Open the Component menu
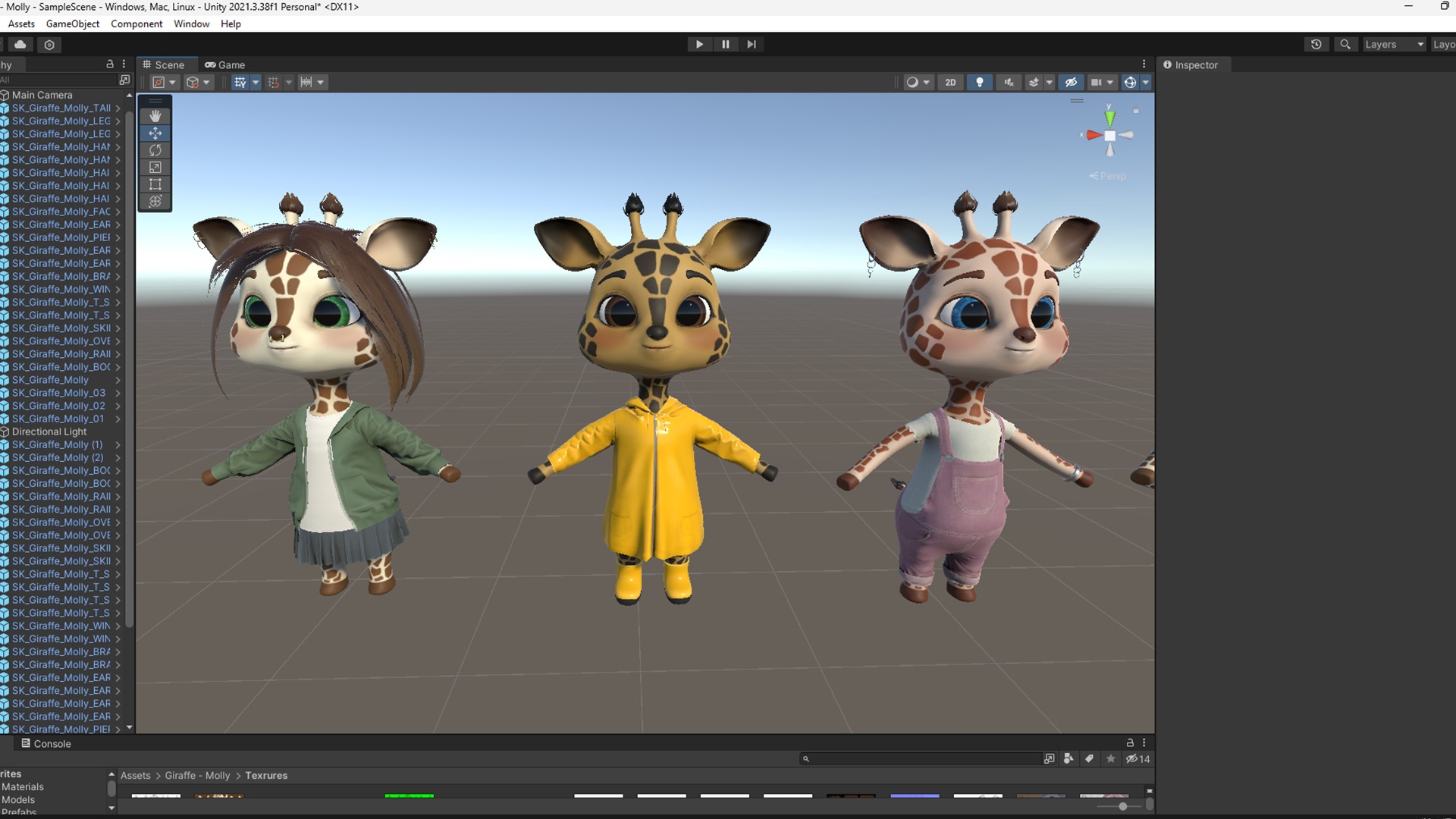Viewport: 1456px width, 819px height. pyautogui.click(x=136, y=24)
